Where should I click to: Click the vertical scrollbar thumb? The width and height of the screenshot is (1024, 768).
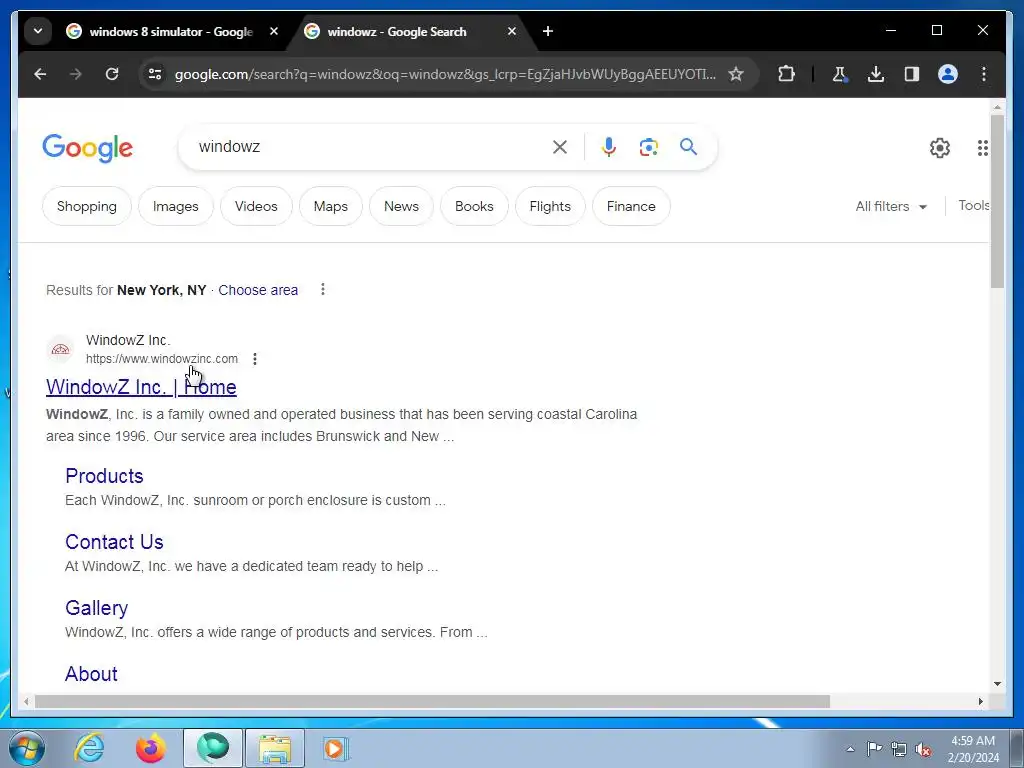[x=997, y=201]
